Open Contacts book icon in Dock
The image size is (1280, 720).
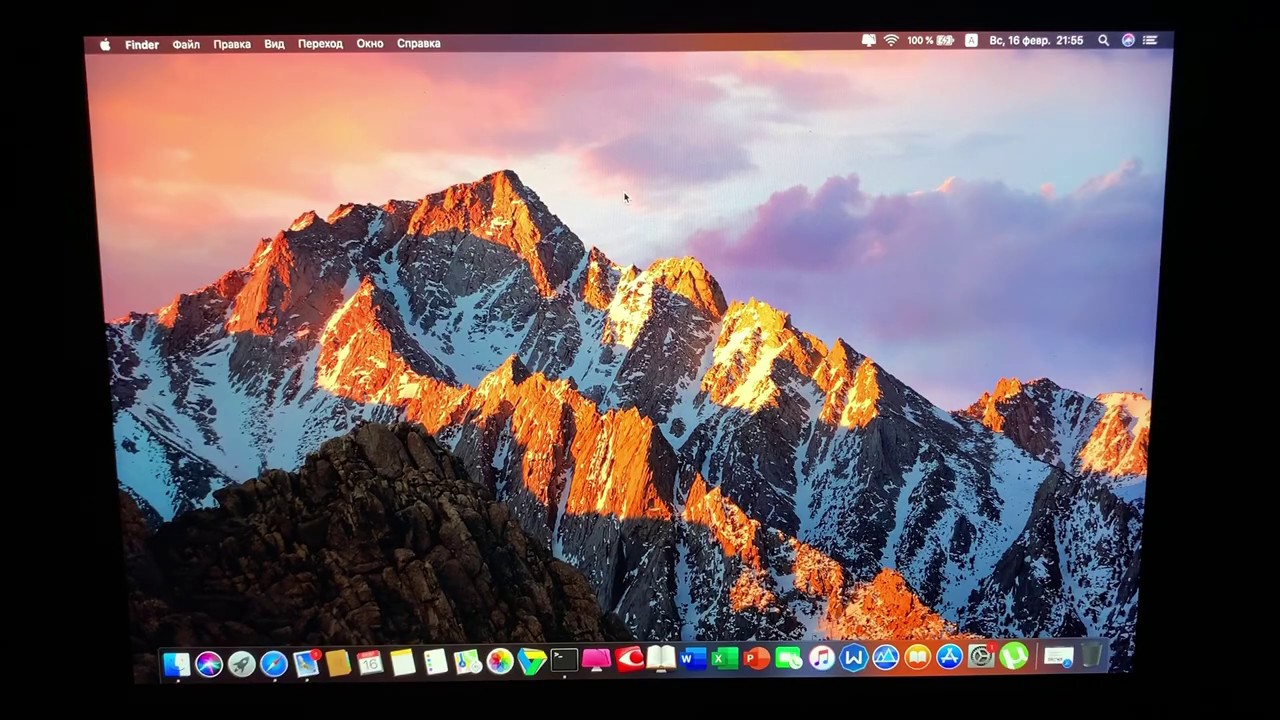338,662
